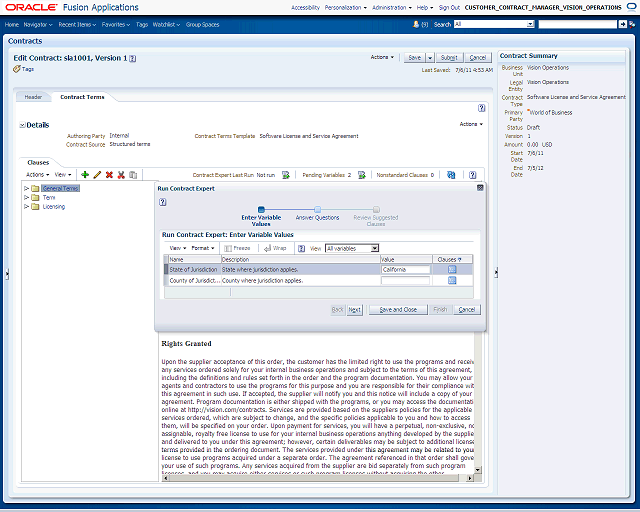640x512 pixels.
Task: Run Contract Expert icon next to Not run
Action: pyautogui.click(x=286, y=175)
